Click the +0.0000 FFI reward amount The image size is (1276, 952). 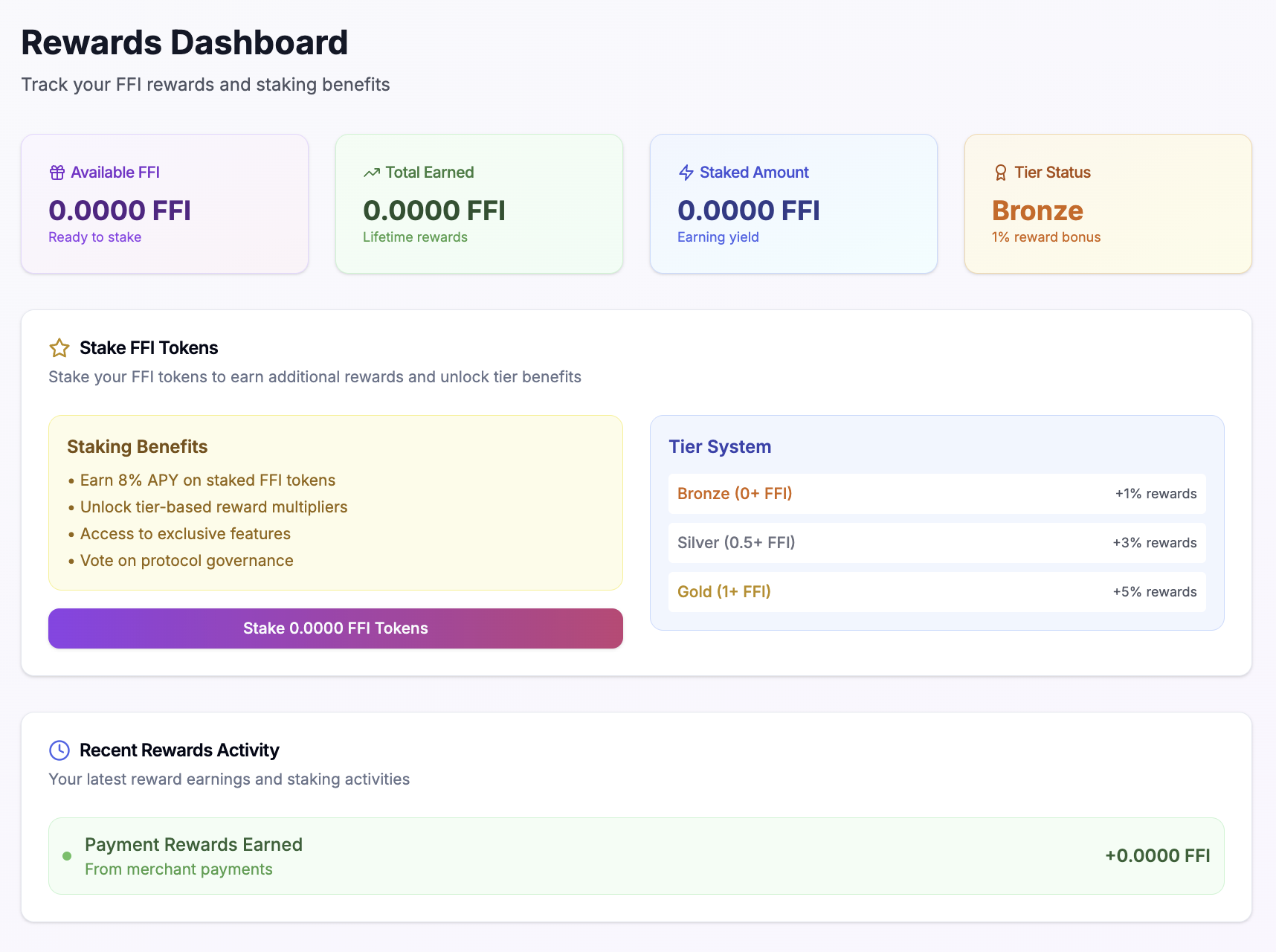(x=1157, y=856)
